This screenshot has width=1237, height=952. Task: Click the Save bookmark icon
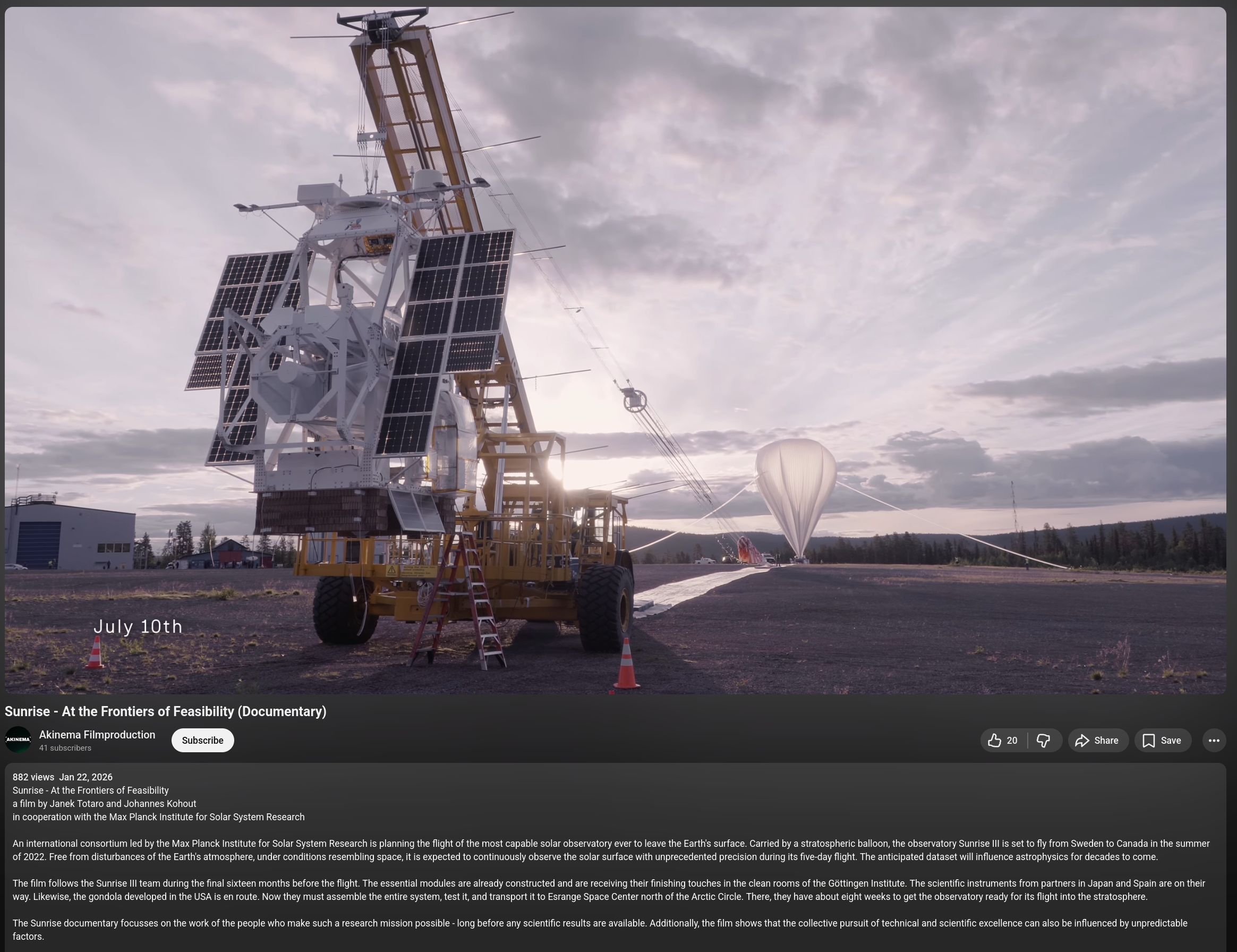(1149, 741)
